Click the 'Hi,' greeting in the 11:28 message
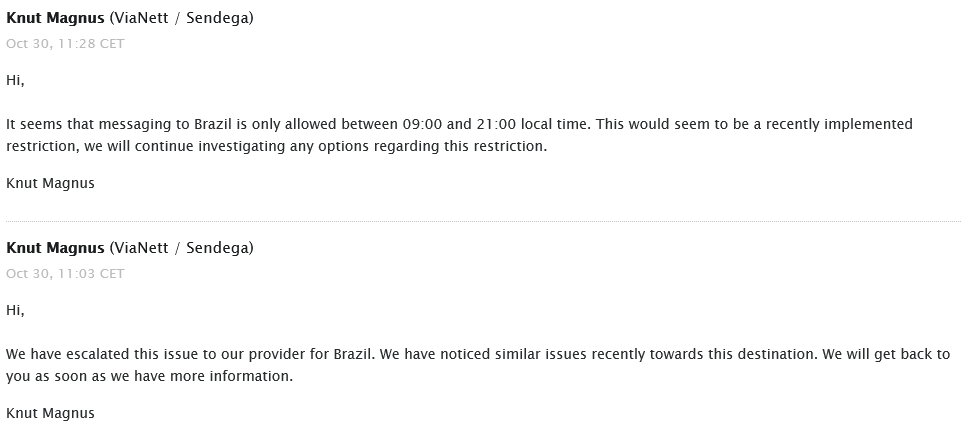961x439 pixels. (x=15, y=80)
